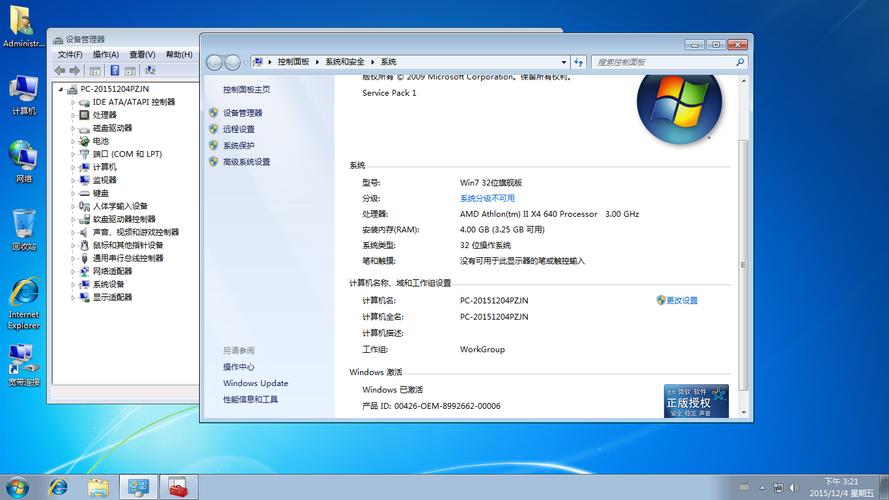
Task: Click 系统和安全 breadcrumb in address bar
Action: pyautogui.click(x=345, y=62)
